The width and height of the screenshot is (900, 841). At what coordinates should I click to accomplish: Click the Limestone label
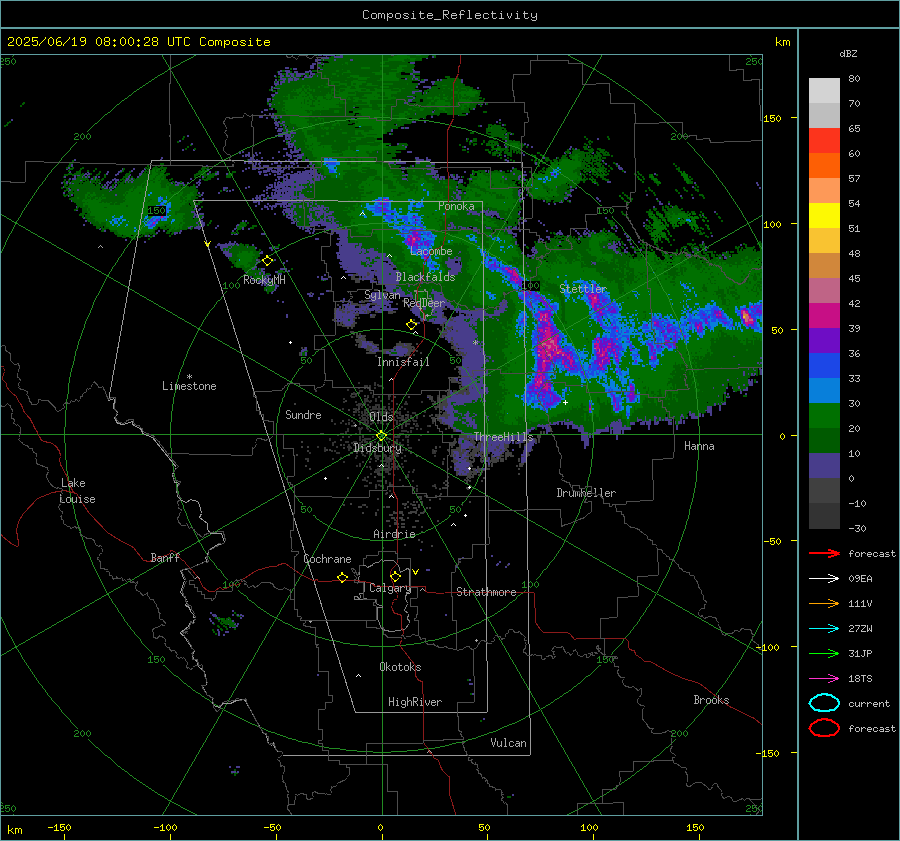[189, 386]
